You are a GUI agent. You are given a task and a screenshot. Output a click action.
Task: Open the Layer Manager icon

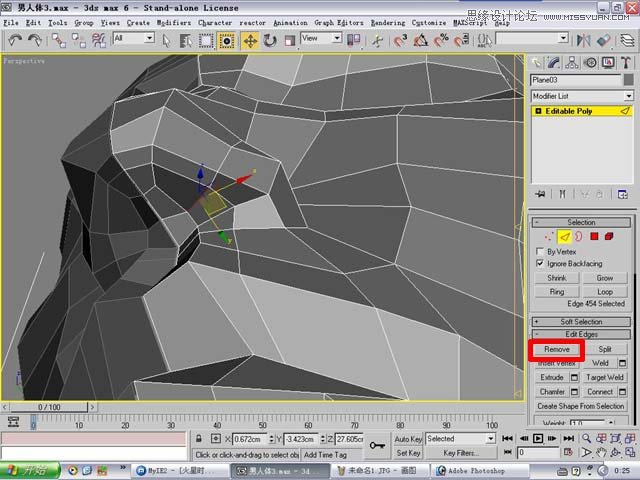pos(628,40)
